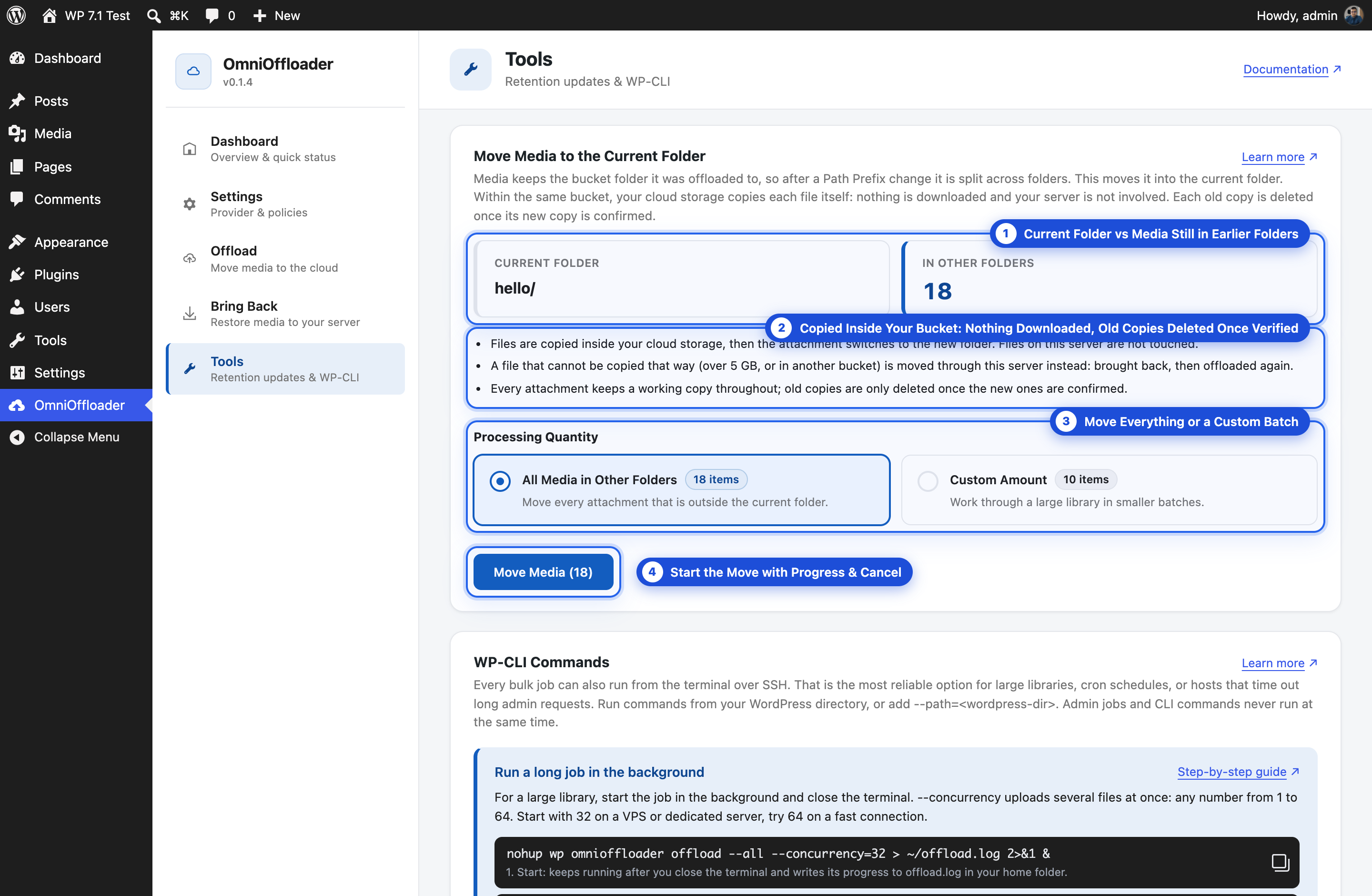Click the Media library icon

[x=17, y=134]
